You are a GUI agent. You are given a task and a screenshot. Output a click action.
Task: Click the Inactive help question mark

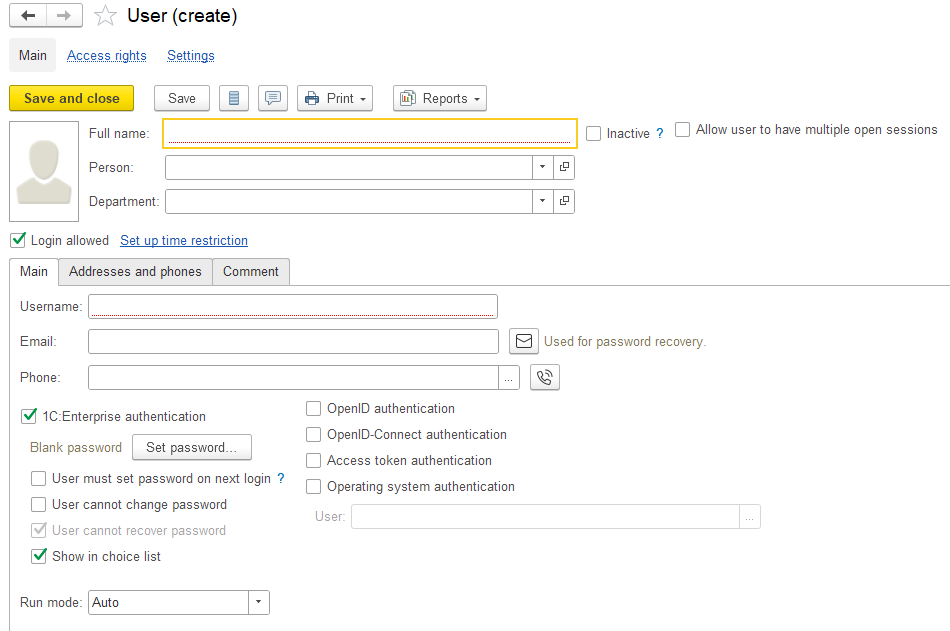[660, 133]
